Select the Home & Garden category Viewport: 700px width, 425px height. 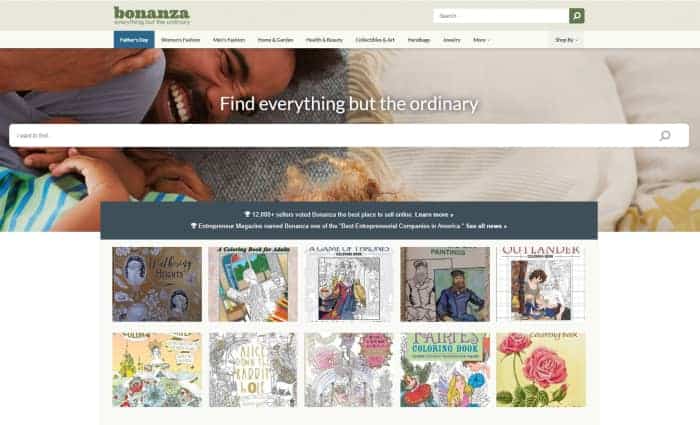(275, 40)
